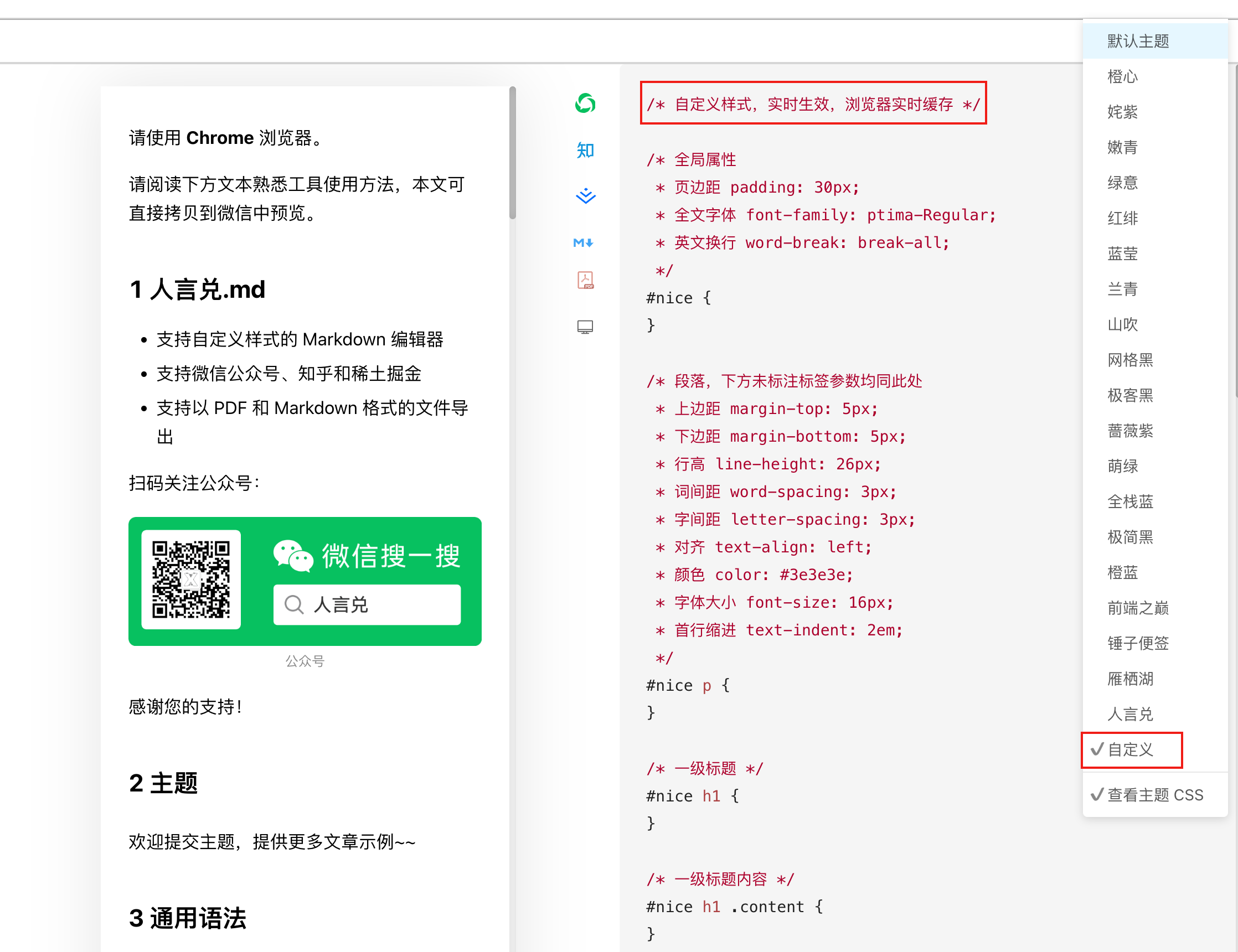Click the green WeChat copy icon in sidebar
The image size is (1238, 952).
click(585, 103)
